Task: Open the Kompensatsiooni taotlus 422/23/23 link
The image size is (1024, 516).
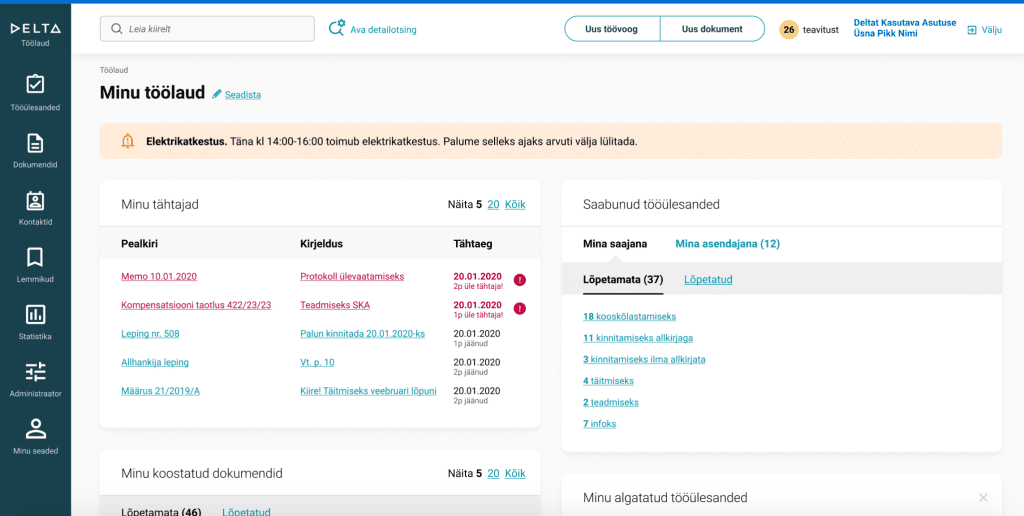Action: 196,305
